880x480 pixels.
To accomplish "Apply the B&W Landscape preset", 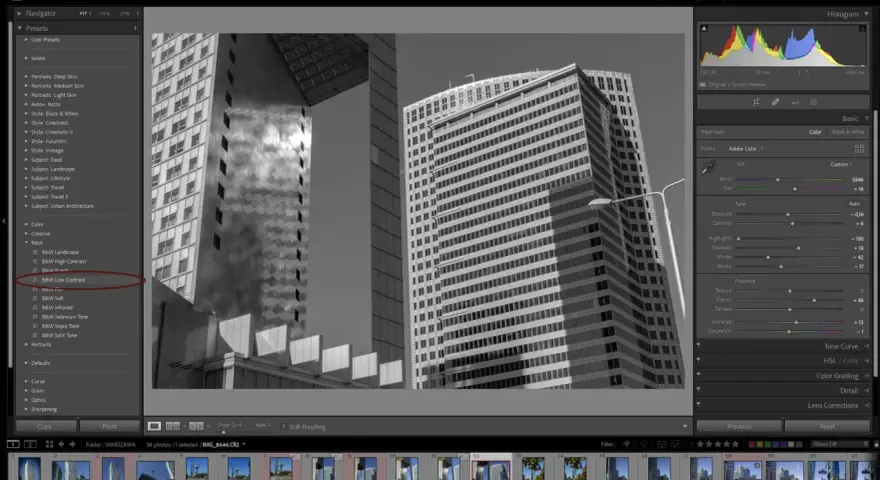I will [60, 252].
